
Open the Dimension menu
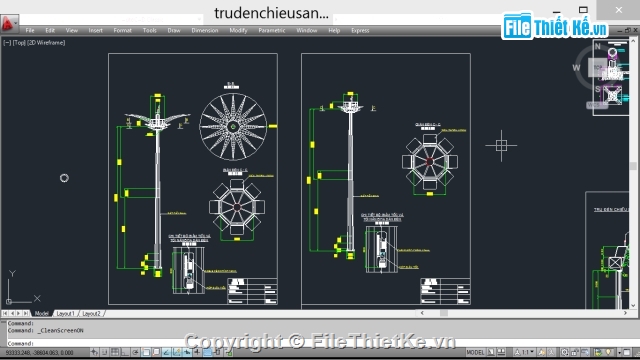[x=205, y=31]
